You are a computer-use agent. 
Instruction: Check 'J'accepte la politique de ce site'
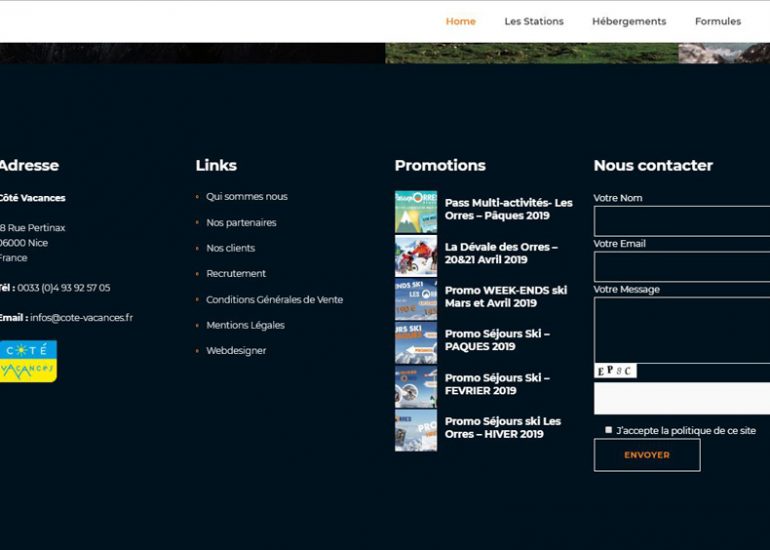coord(608,430)
